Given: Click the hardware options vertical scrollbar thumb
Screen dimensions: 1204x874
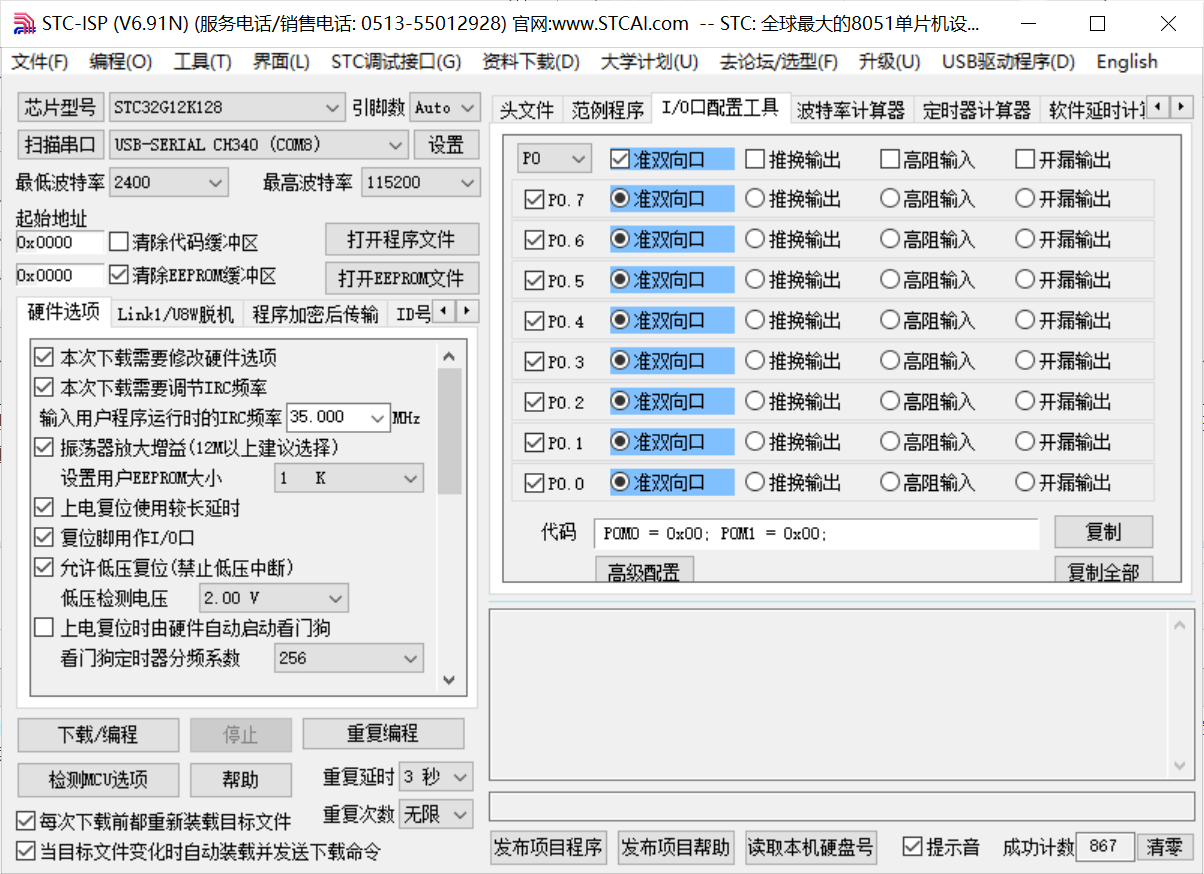Looking at the screenshot, I should click(x=449, y=431).
